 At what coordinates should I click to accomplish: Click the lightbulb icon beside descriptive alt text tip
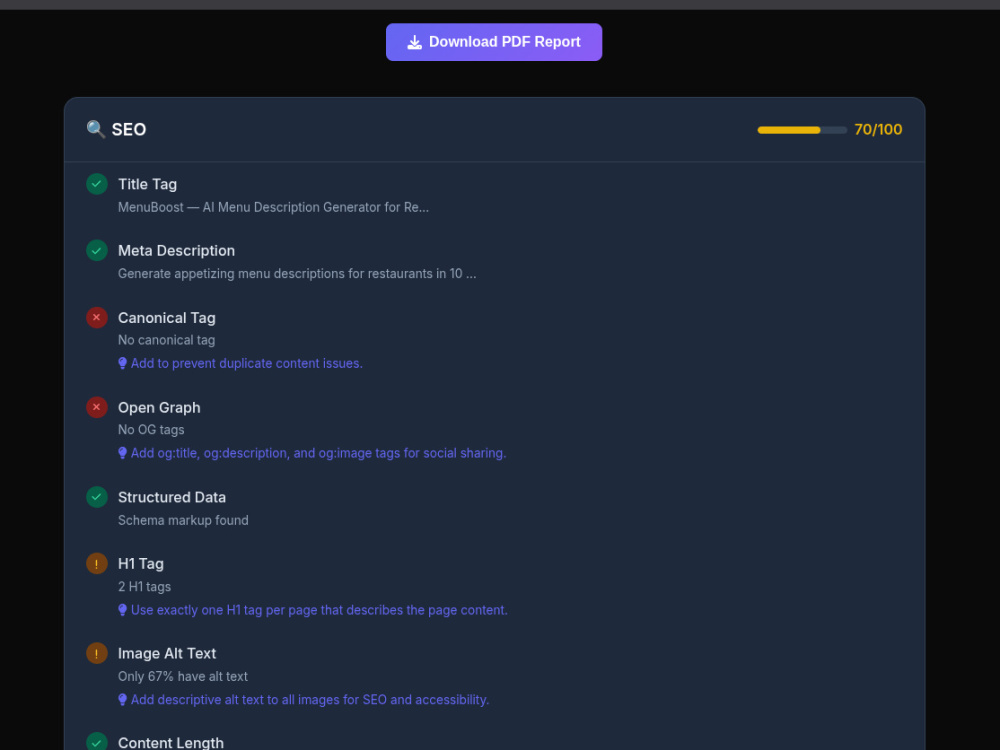[x=122, y=700]
